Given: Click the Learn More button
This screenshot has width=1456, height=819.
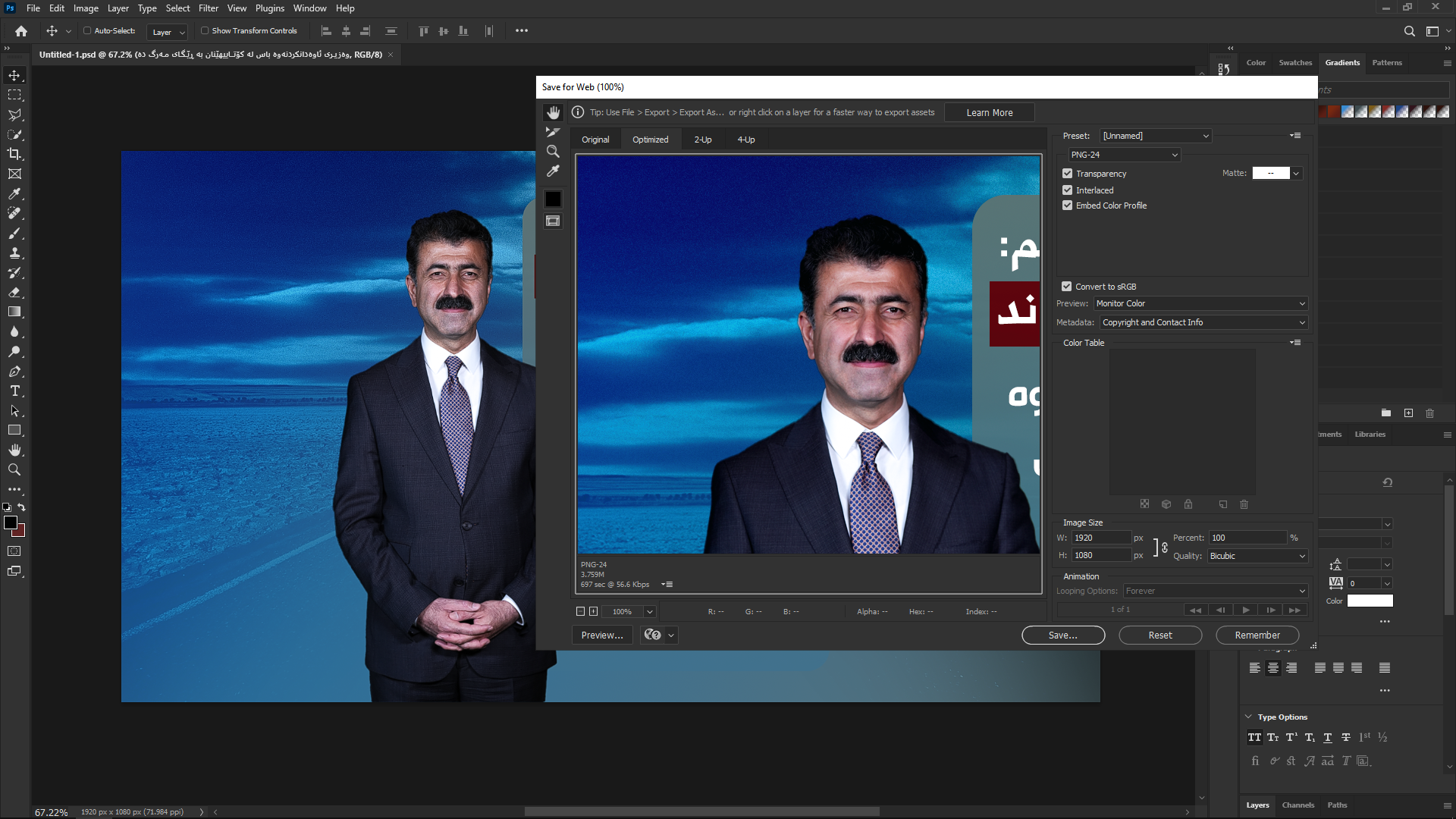Looking at the screenshot, I should click(989, 112).
